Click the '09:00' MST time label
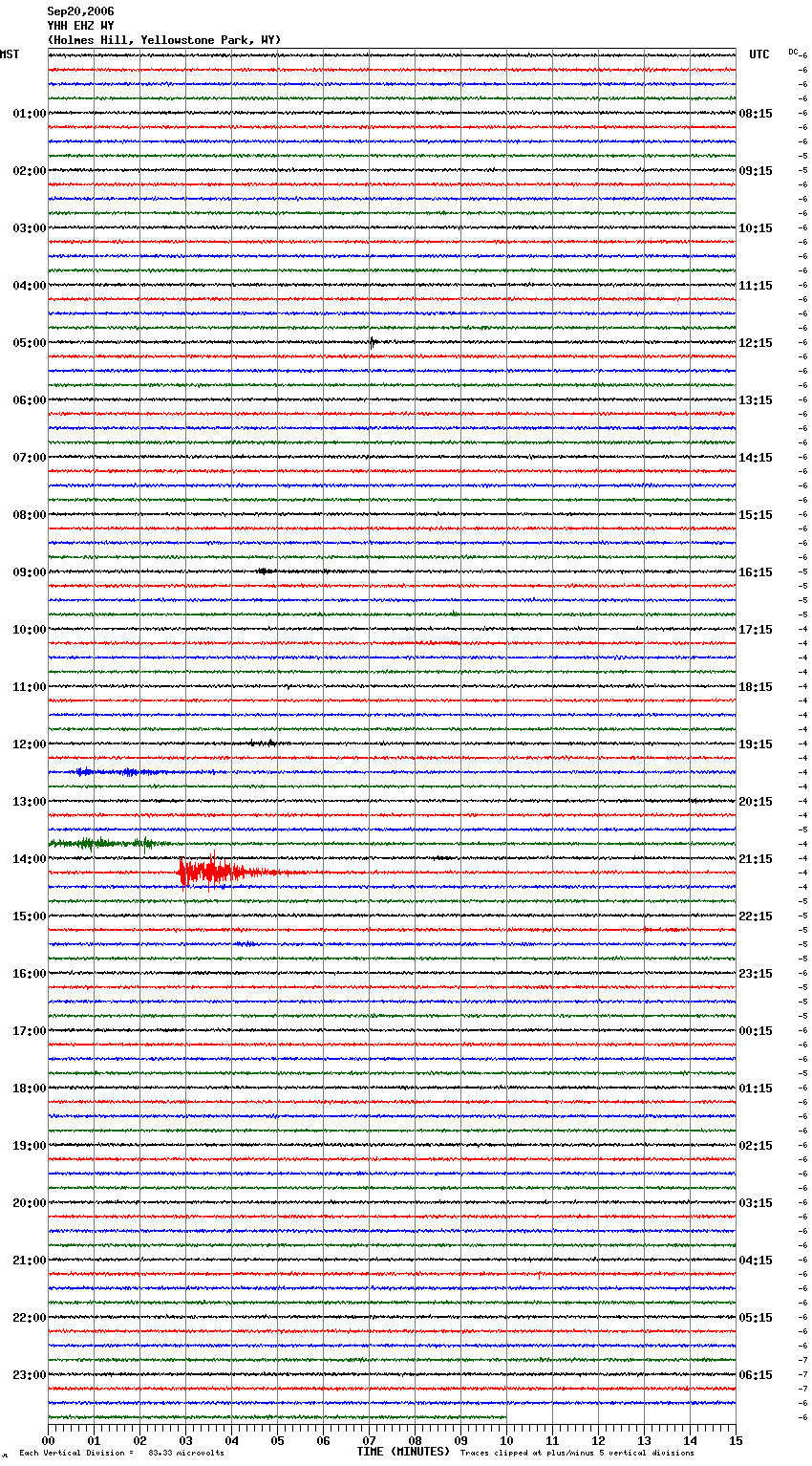Image resolution: width=812 pixels, height=1466 pixels. (30, 572)
